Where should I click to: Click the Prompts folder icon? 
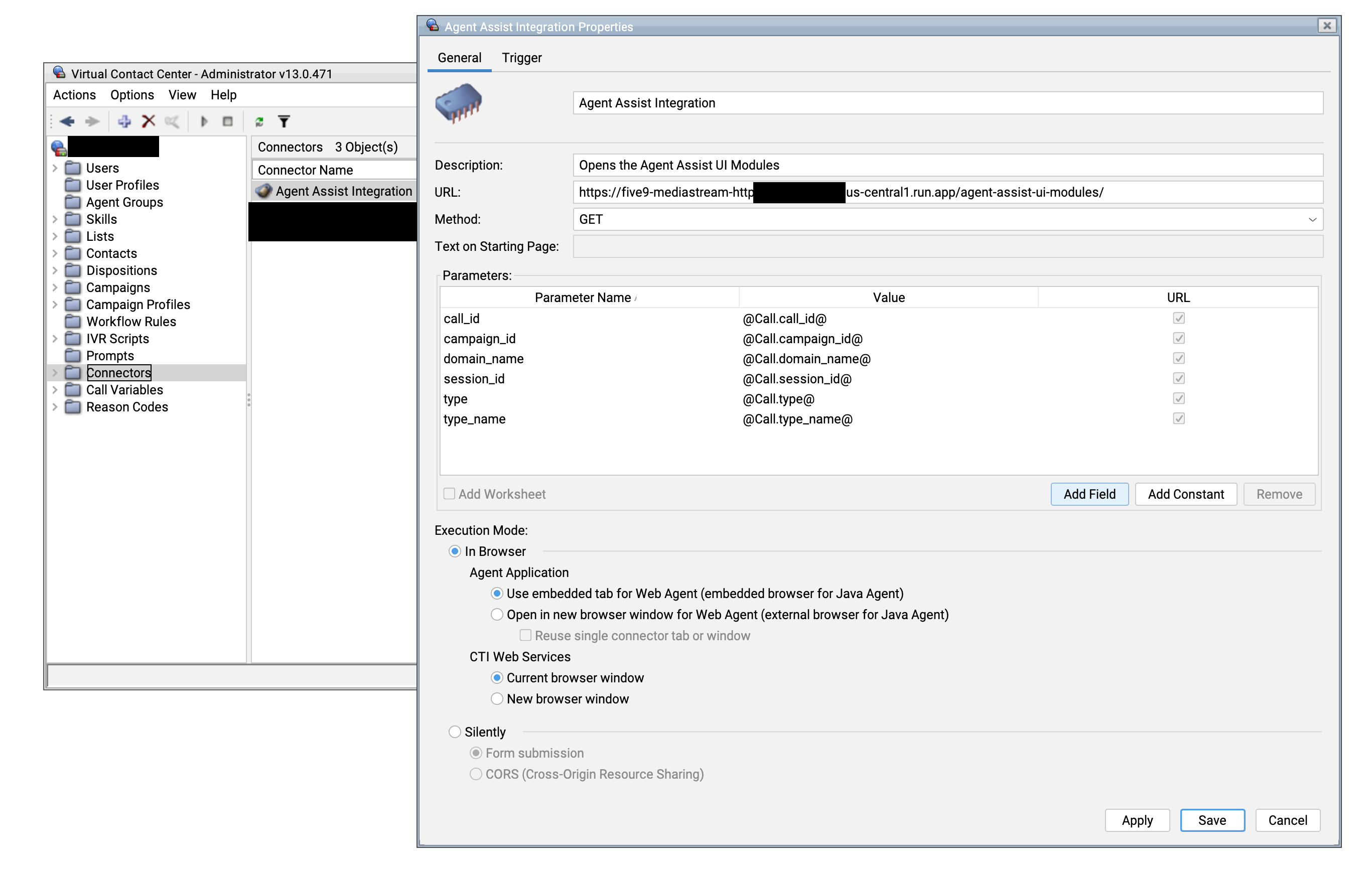point(73,356)
